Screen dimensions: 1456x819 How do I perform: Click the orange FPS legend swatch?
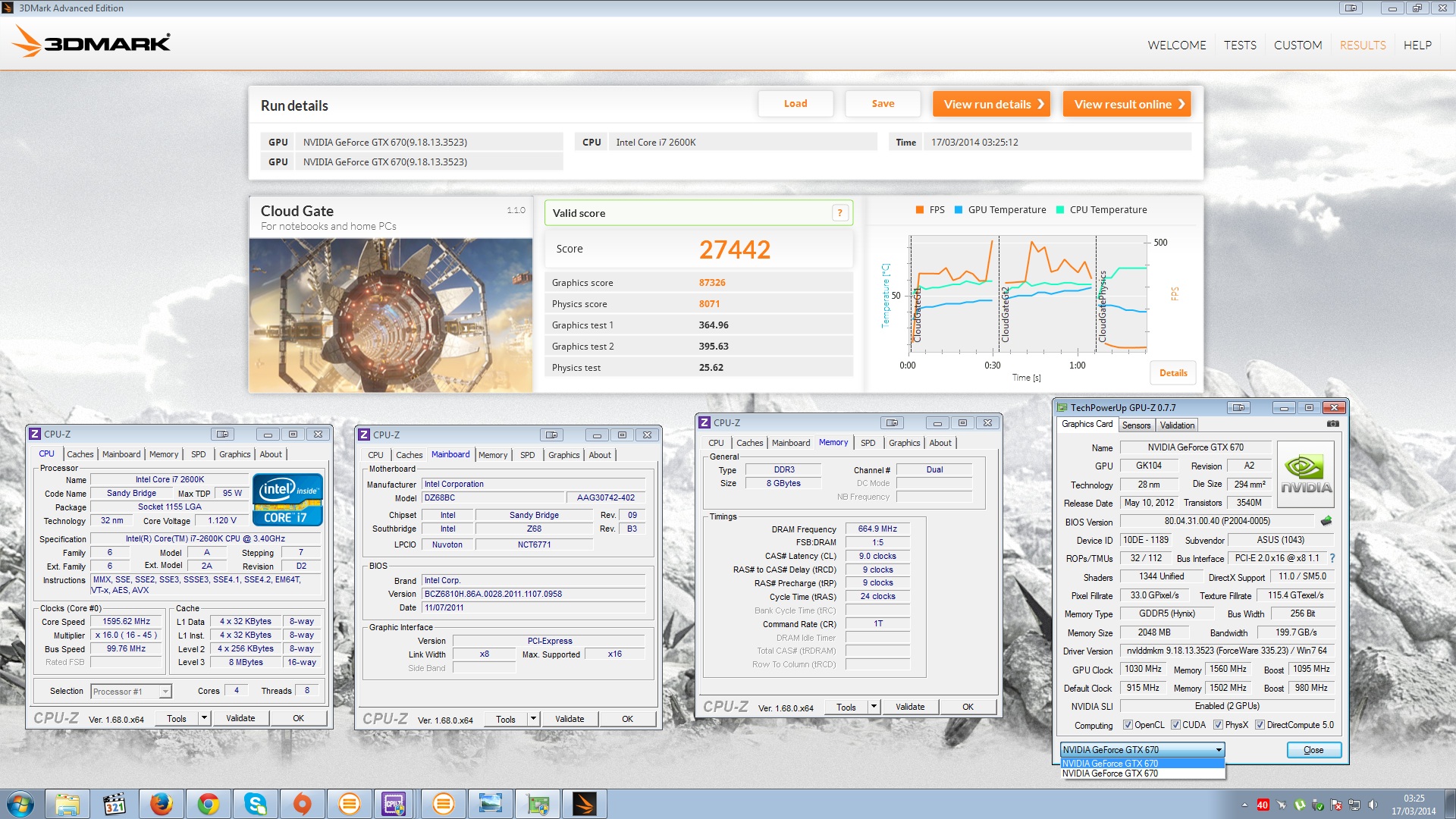pos(920,210)
